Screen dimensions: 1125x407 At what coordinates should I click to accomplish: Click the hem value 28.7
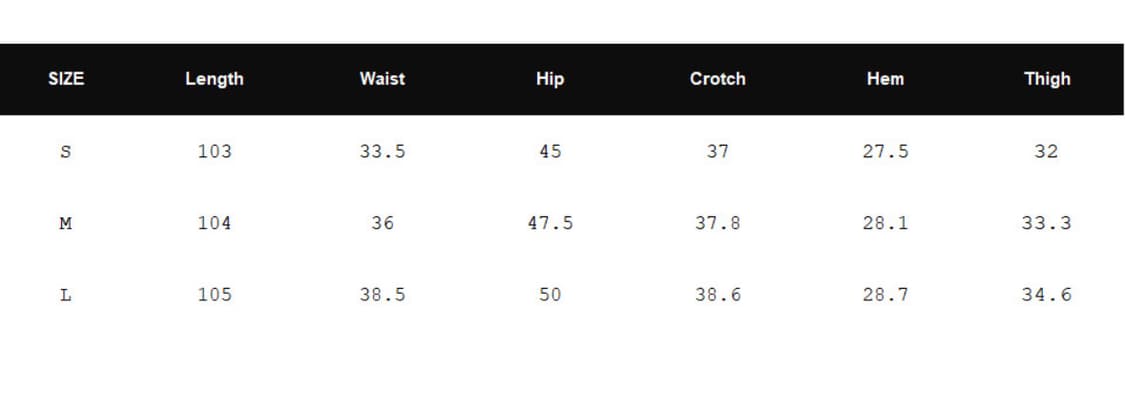pyautogui.click(x=885, y=295)
